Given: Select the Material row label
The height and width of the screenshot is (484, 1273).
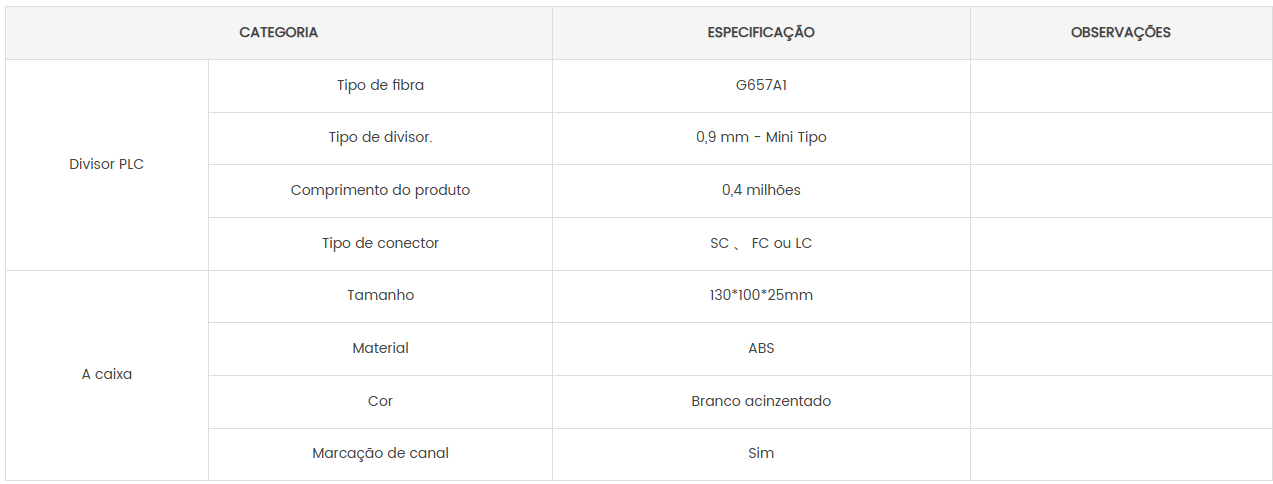Looking at the screenshot, I should pos(380,349).
